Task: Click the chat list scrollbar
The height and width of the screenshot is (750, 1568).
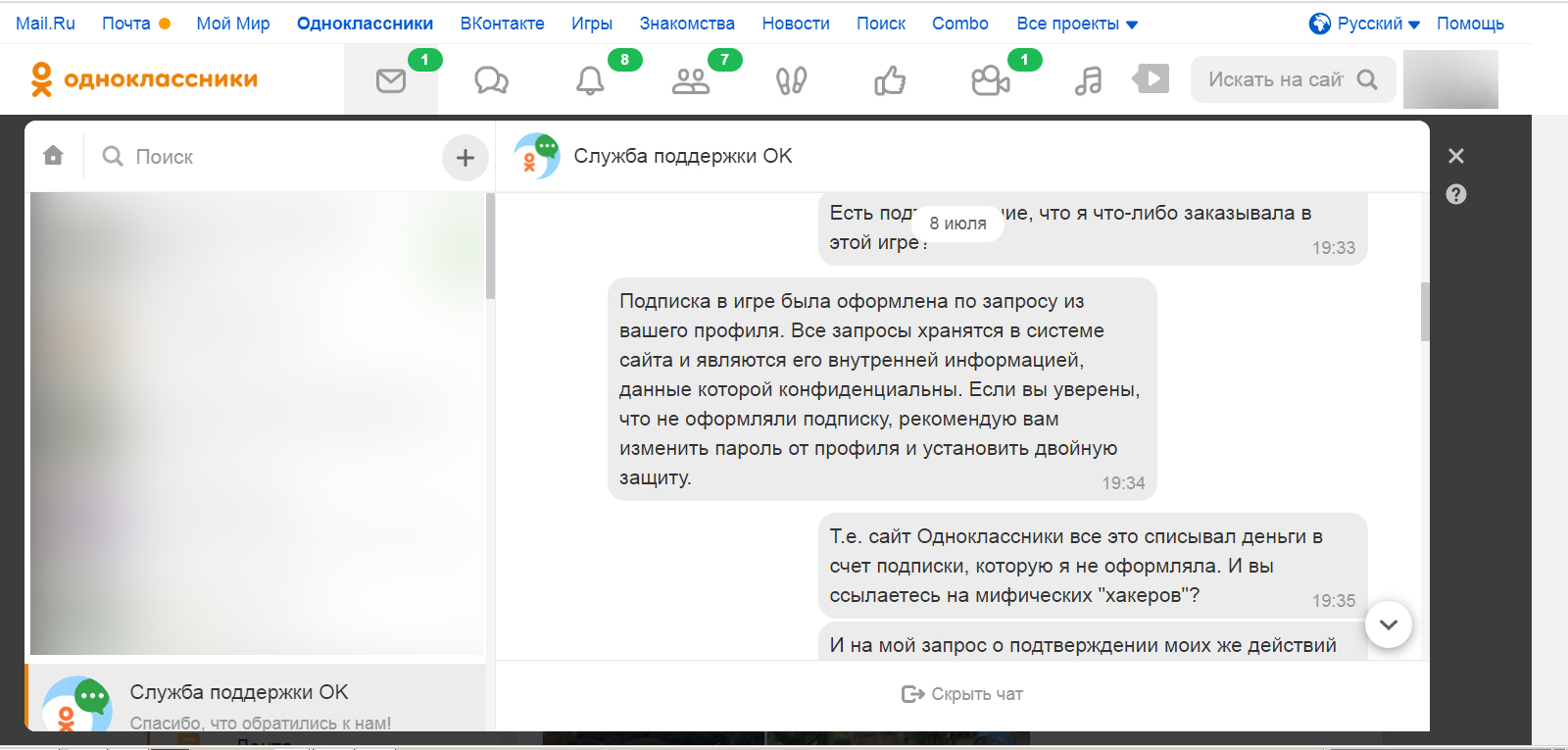Action: (x=490, y=246)
